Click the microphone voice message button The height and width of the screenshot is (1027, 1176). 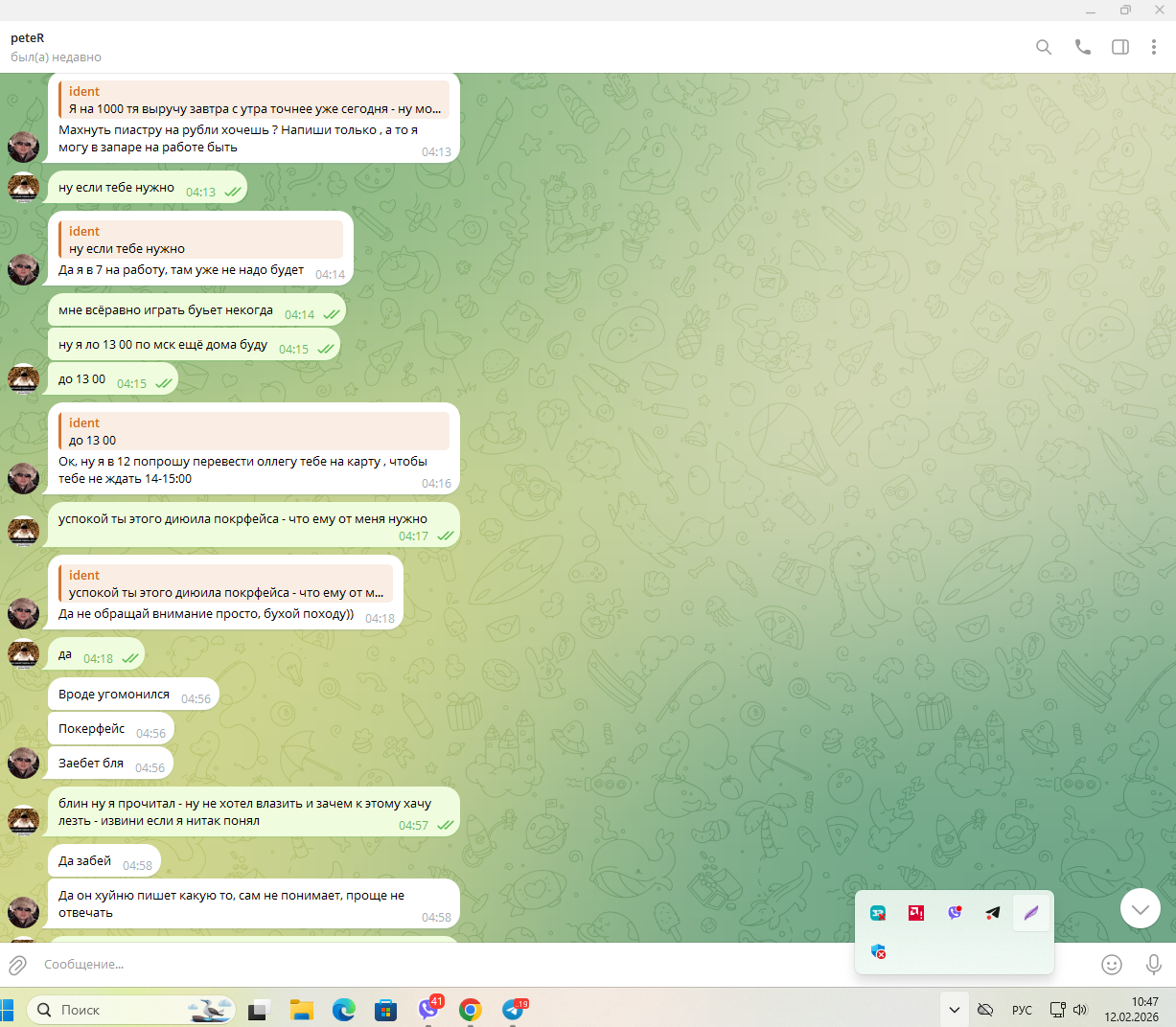click(x=1153, y=965)
